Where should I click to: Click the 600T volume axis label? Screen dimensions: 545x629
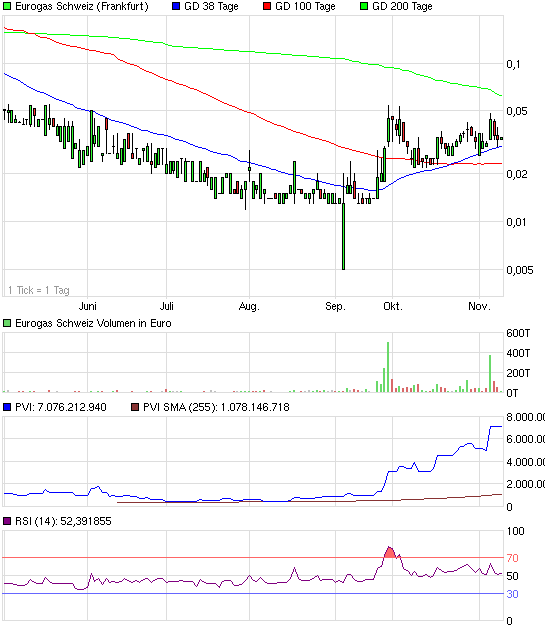click(x=518, y=333)
